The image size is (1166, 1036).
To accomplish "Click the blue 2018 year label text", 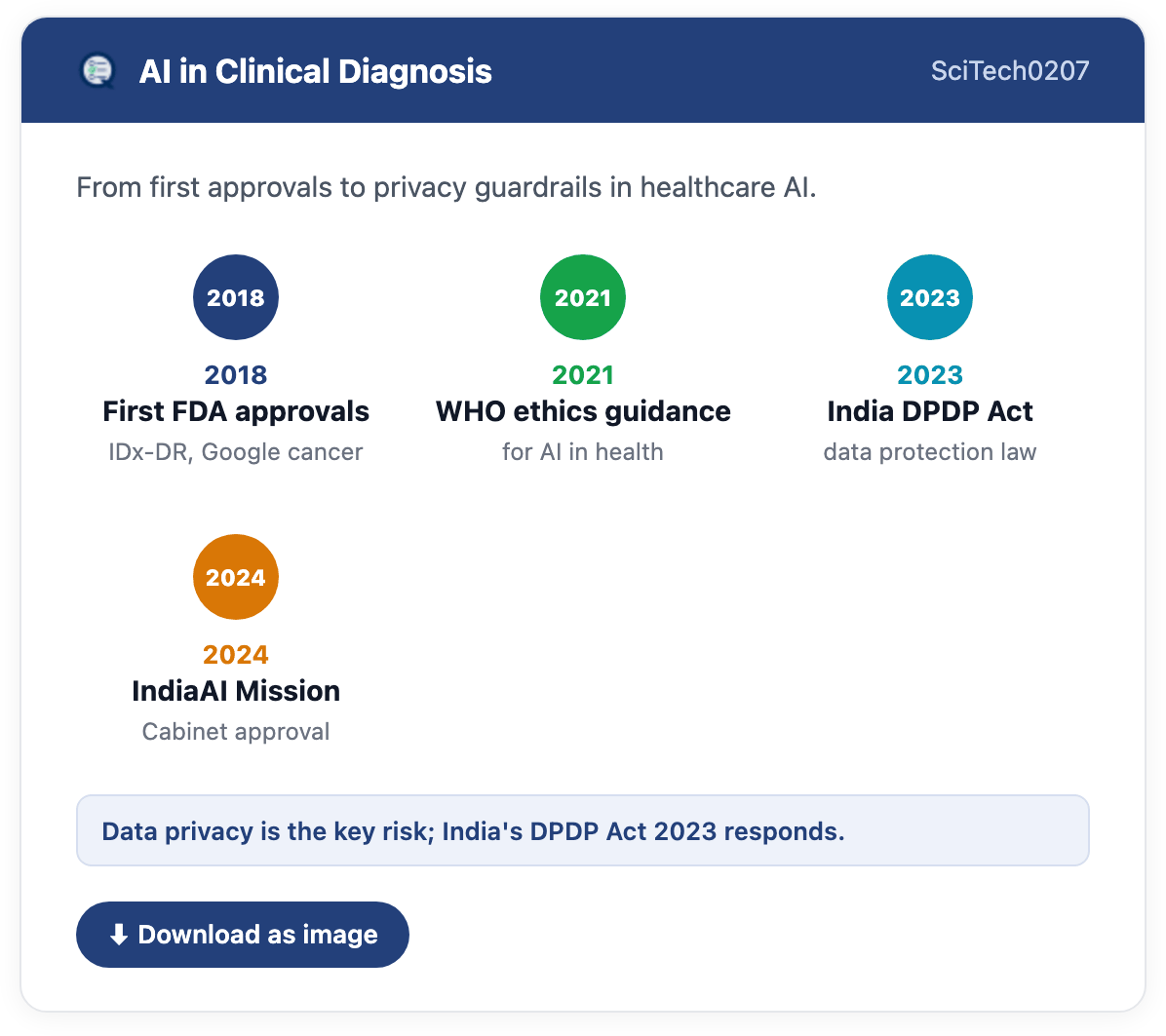I will pos(236,374).
